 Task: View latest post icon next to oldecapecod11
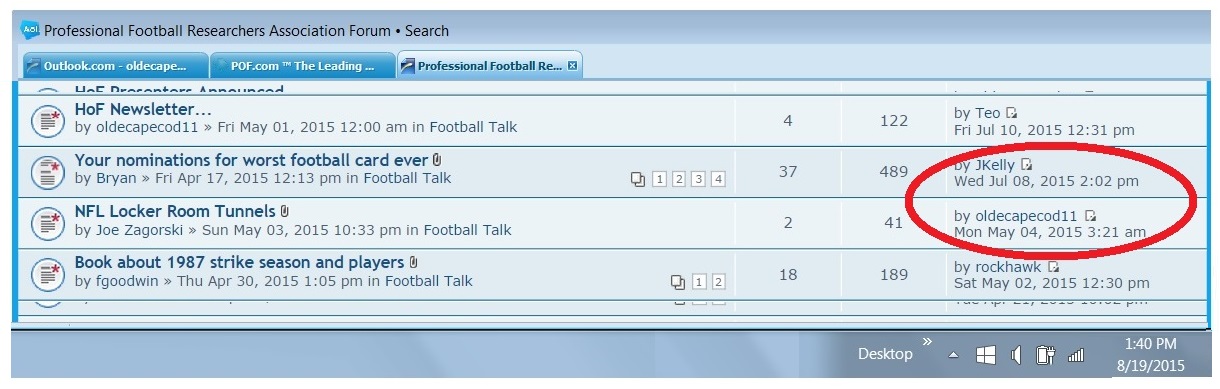1090,215
